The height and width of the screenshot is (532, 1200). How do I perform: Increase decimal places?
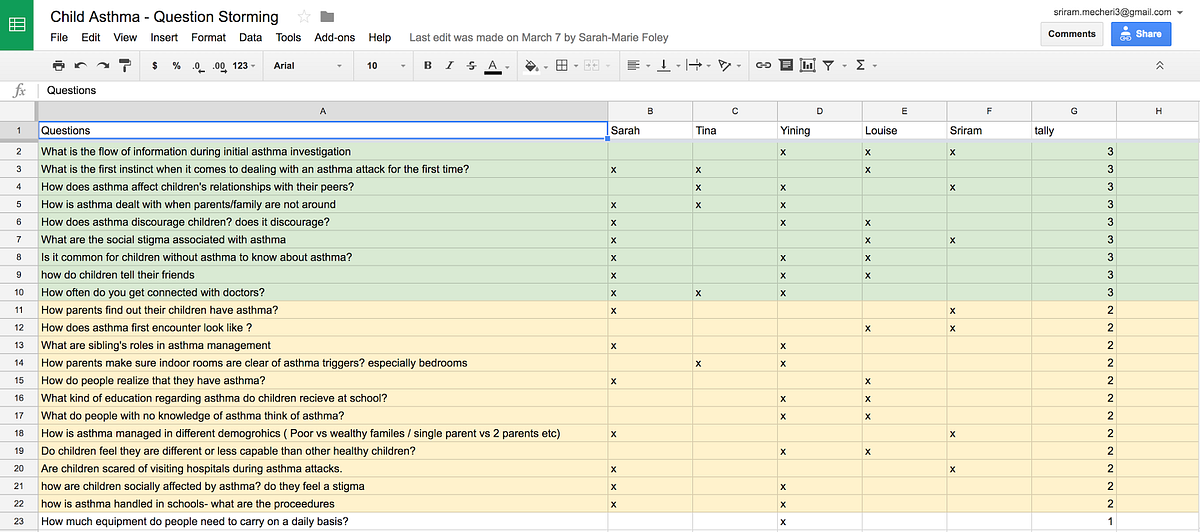(218, 65)
